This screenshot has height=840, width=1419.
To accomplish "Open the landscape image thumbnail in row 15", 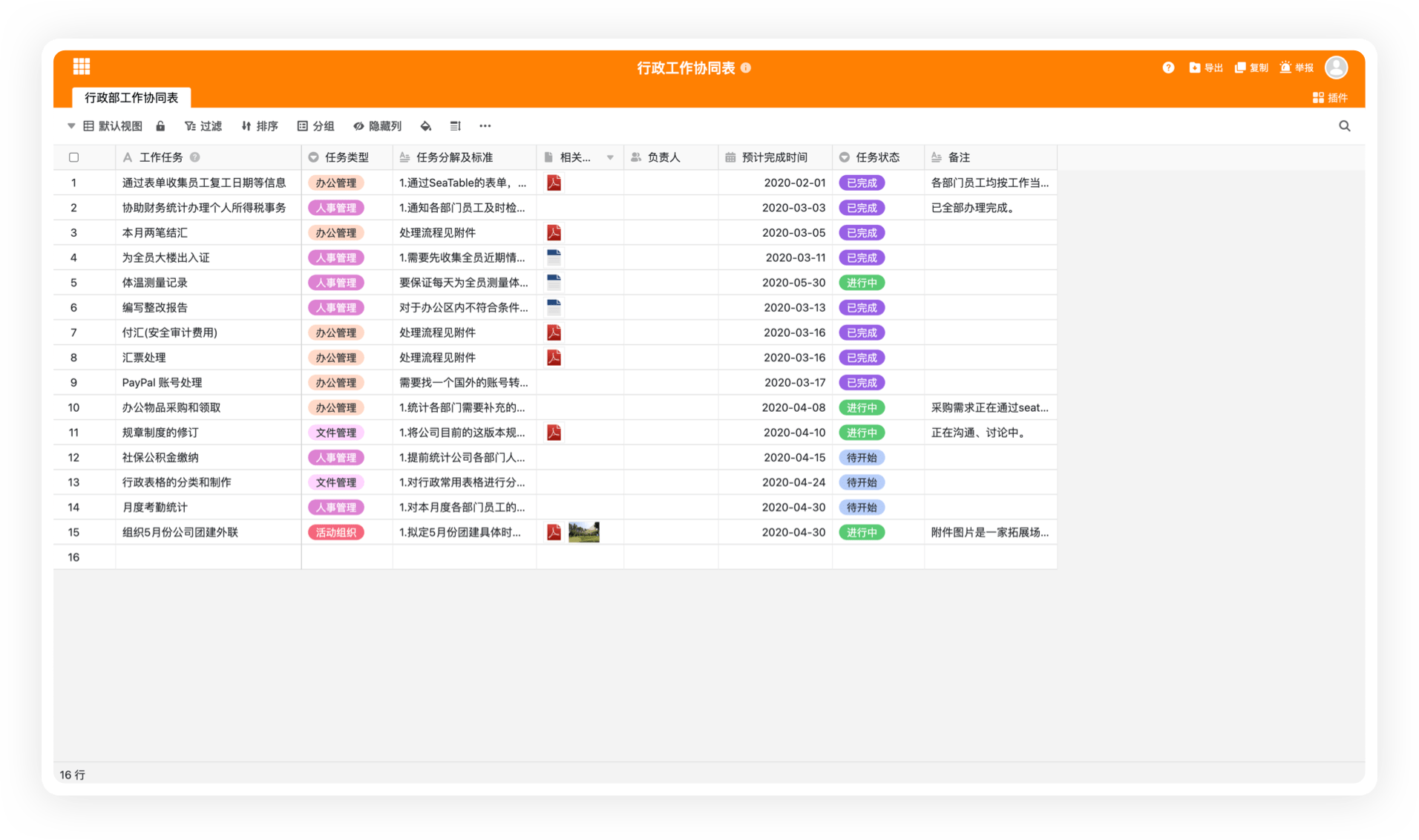I will click(583, 532).
